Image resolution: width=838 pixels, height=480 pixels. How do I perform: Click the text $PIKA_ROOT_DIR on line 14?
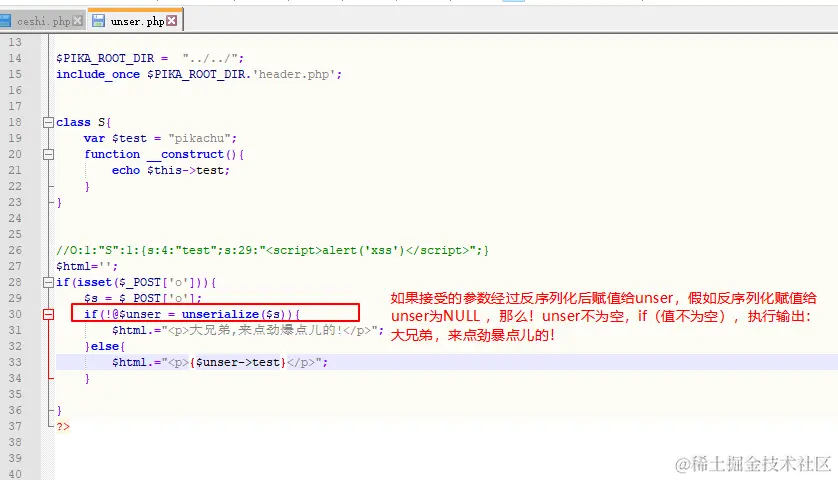105,58
